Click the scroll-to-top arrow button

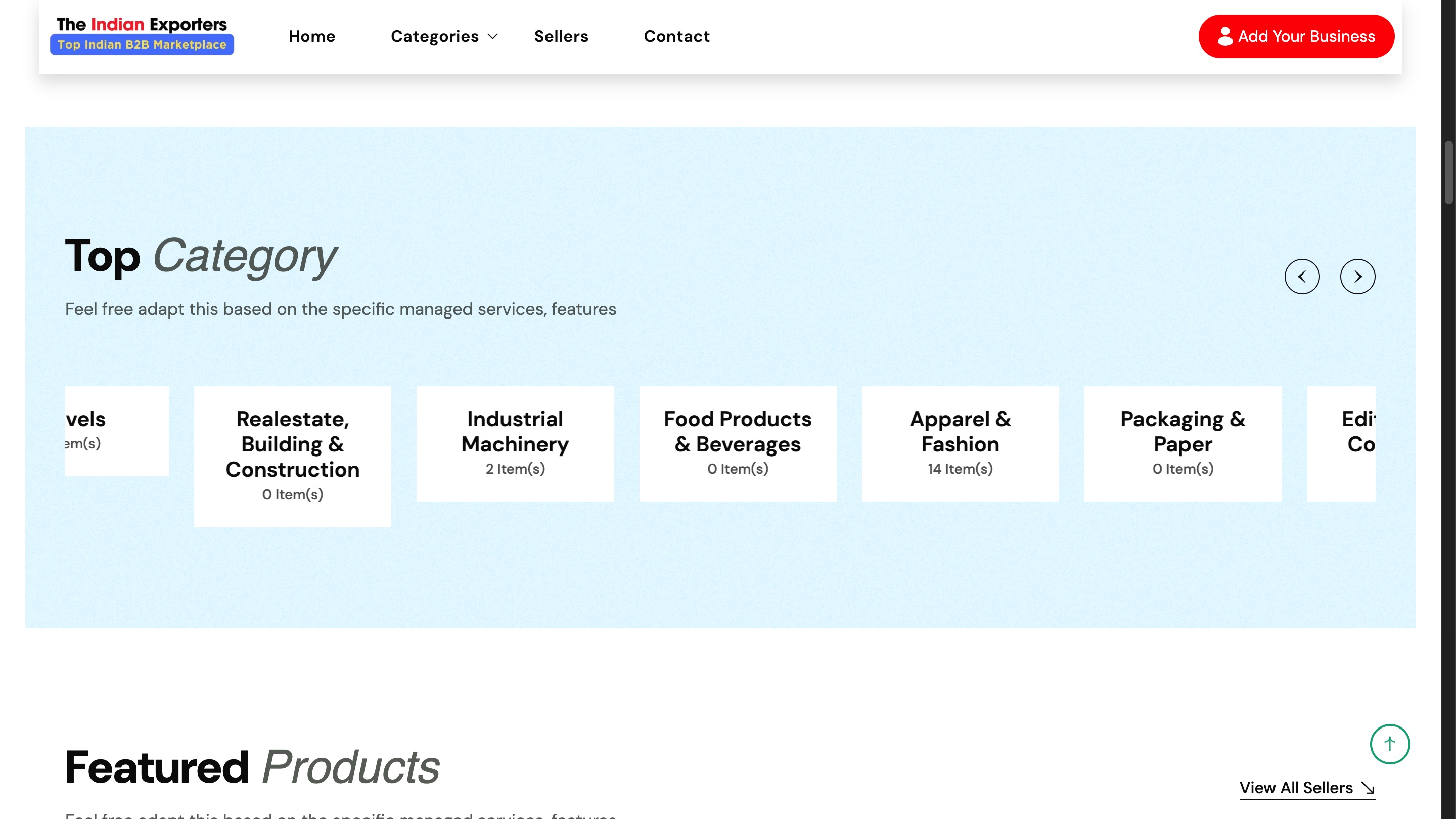click(1389, 744)
